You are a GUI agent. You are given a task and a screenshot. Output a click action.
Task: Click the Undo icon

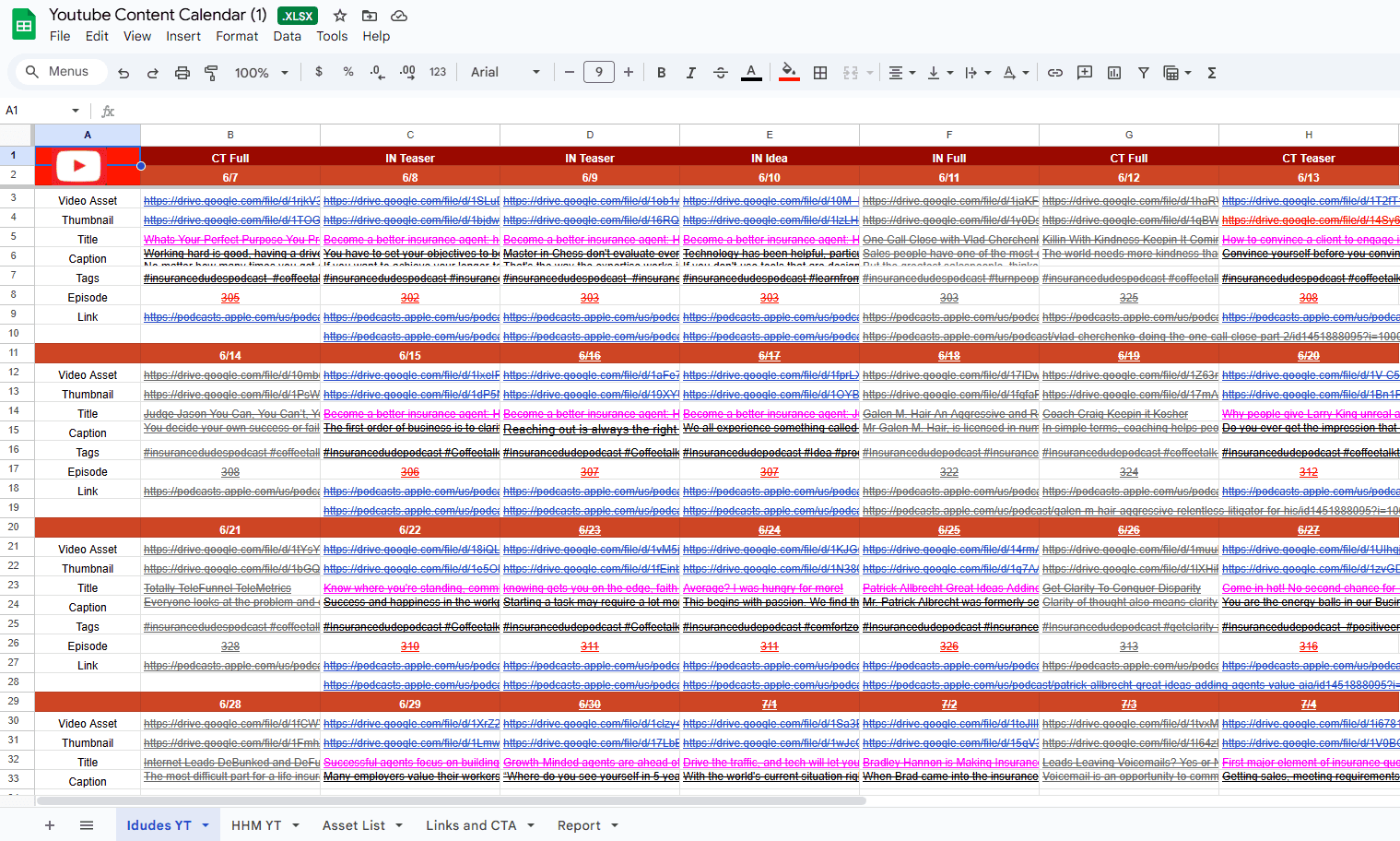124,73
